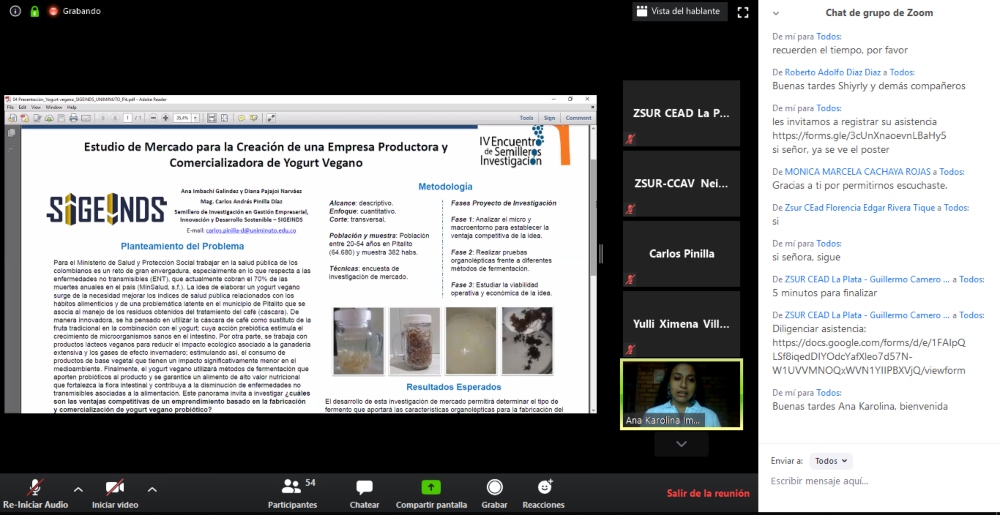Click the Print icon in Adobe Reader toolbar
The height and width of the screenshot is (515, 1000).
[x=73, y=118]
